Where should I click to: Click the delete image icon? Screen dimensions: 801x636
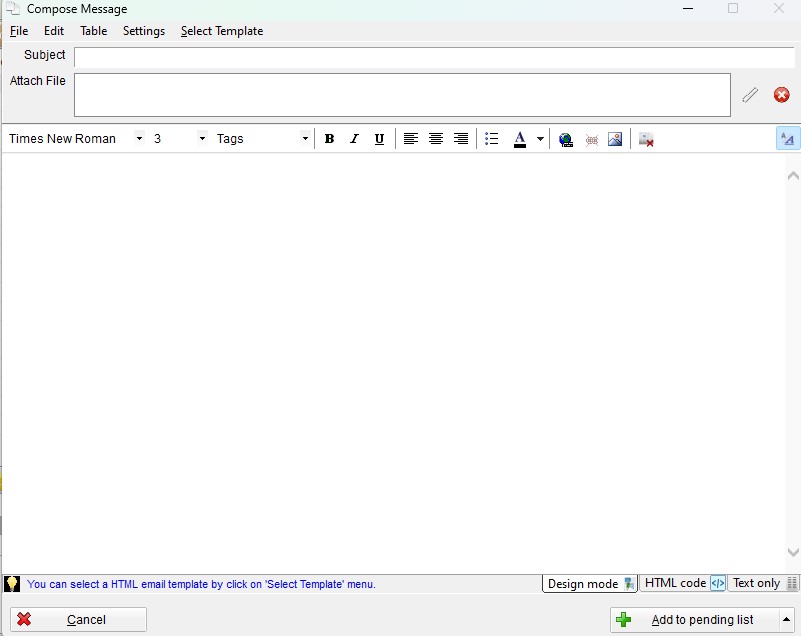(x=646, y=139)
